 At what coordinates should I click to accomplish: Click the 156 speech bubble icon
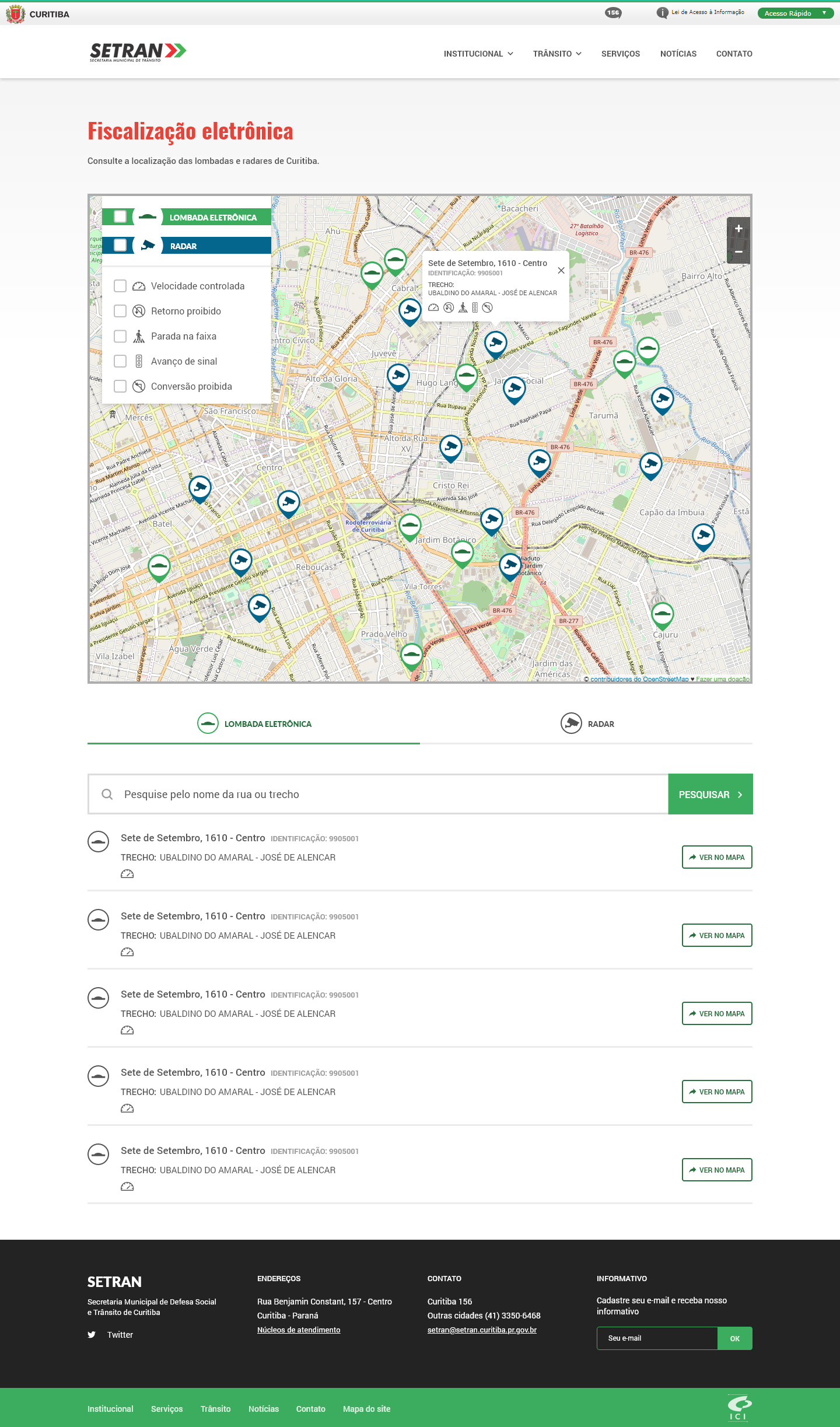(613, 13)
